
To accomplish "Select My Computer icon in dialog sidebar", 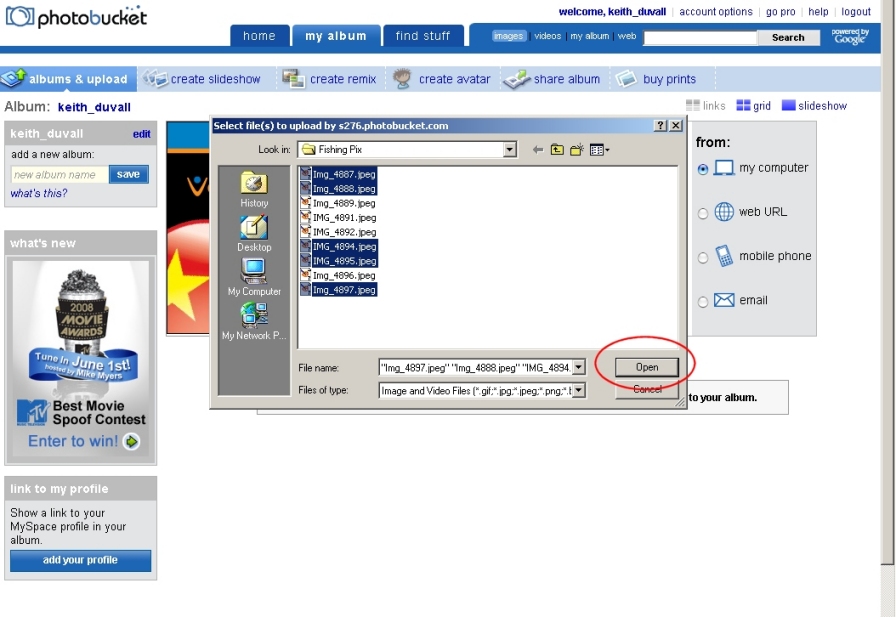I will 254,275.
